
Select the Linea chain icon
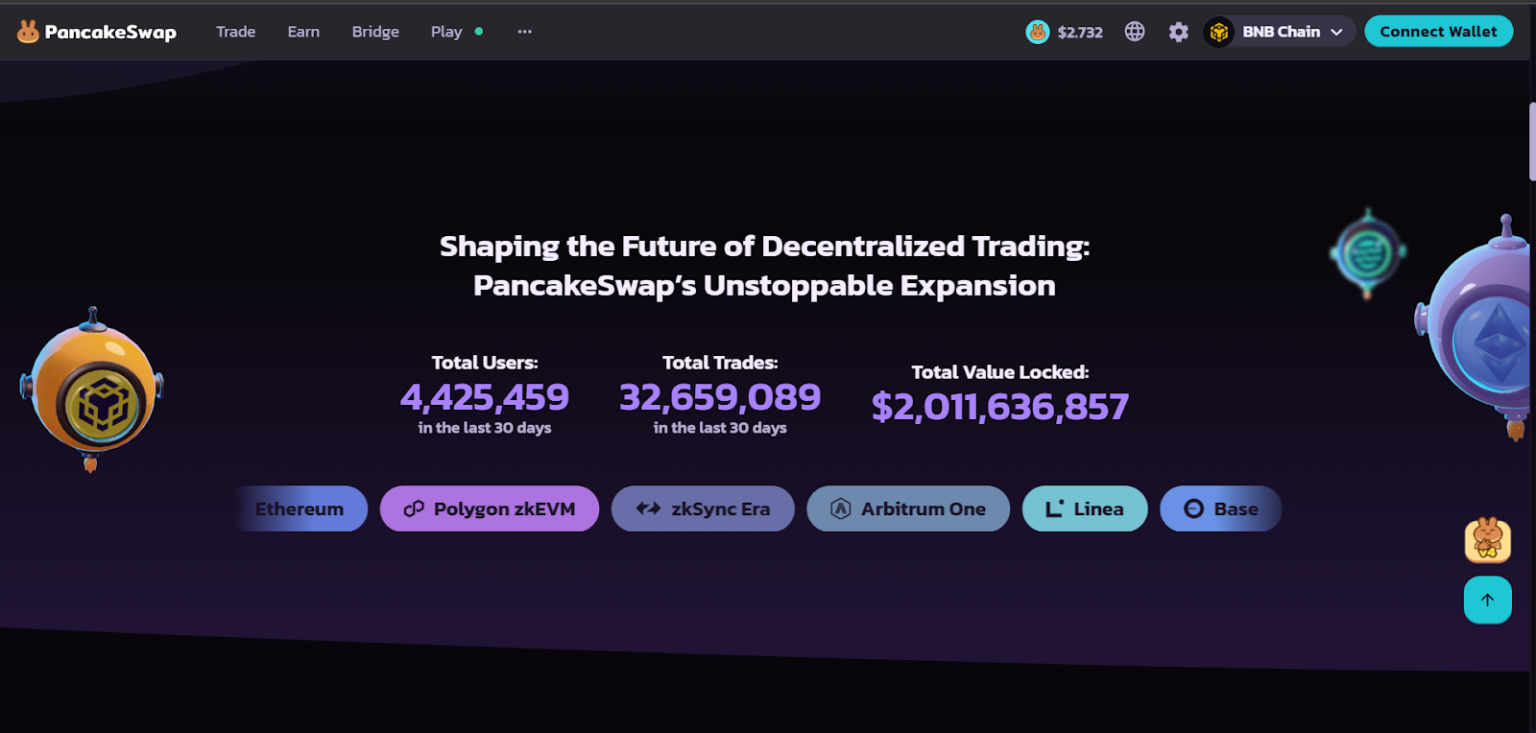tap(1051, 509)
